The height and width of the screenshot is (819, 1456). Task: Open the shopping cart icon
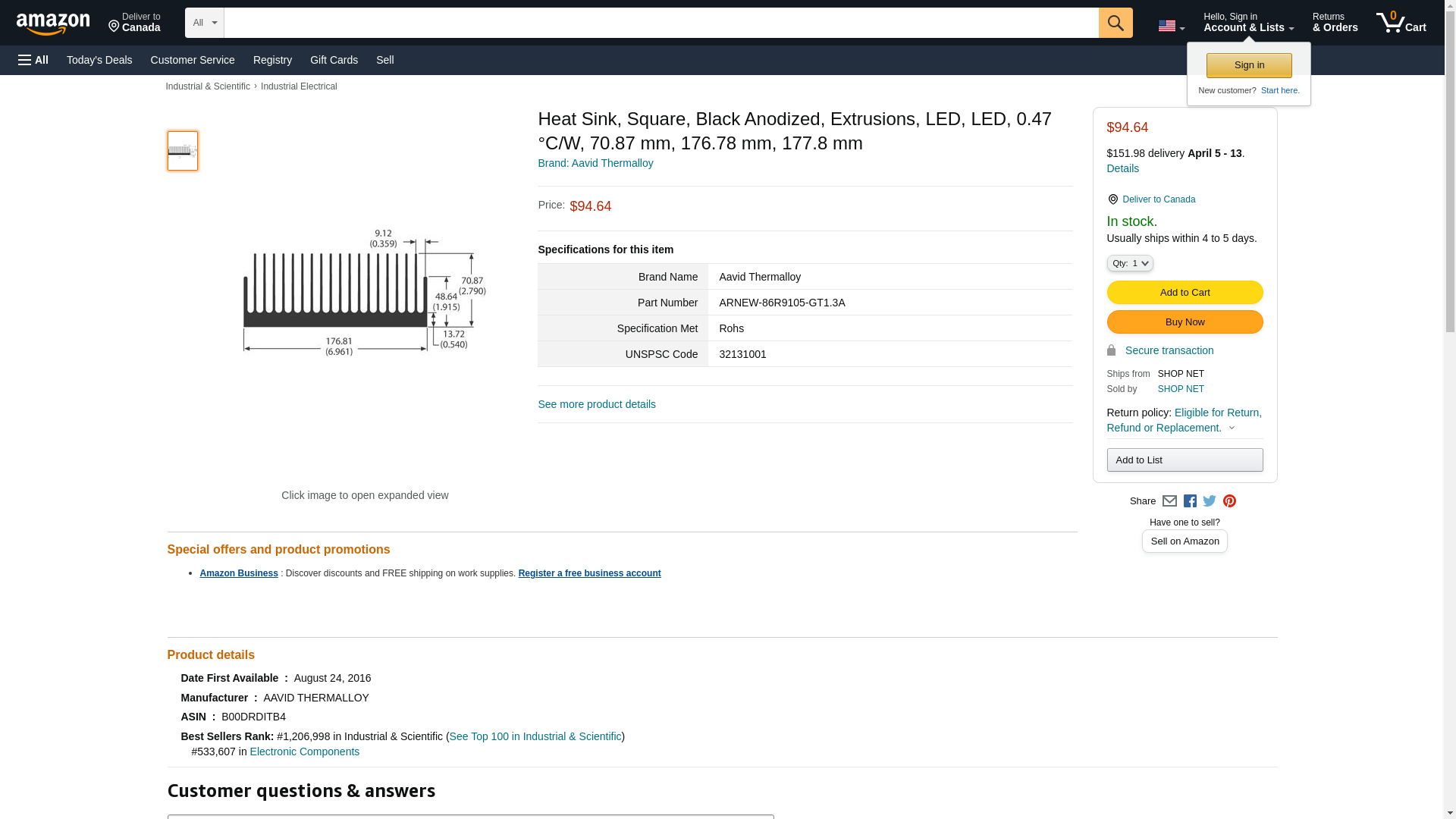[1401, 23]
